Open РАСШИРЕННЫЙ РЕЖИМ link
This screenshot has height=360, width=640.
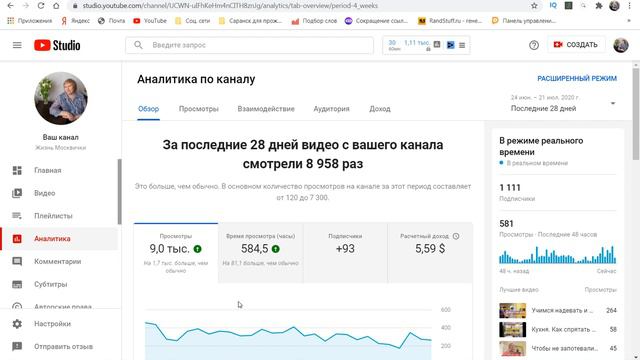[577, 78]
